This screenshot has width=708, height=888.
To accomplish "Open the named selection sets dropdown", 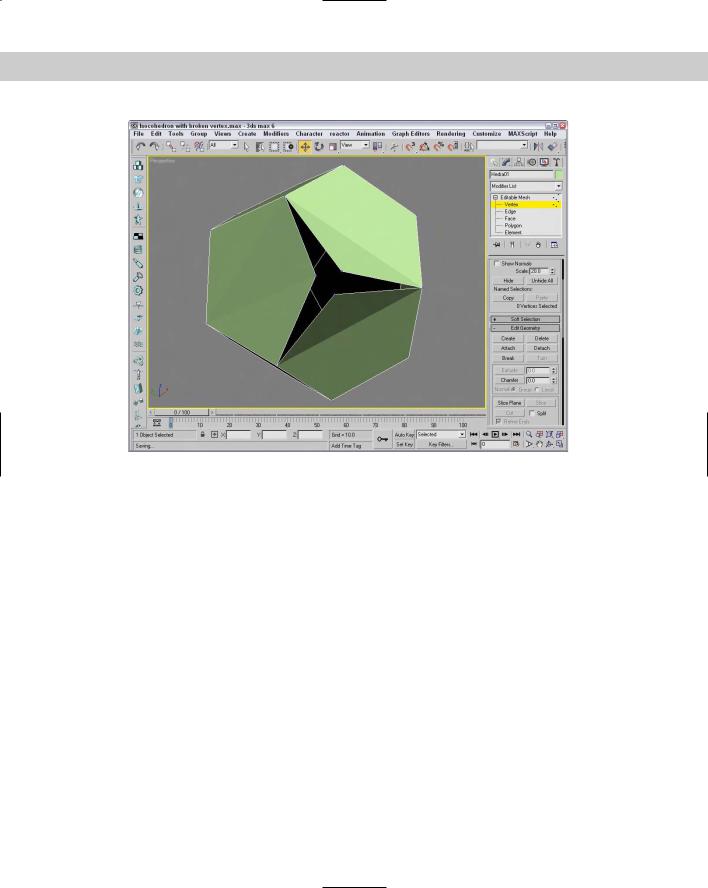I will point(502,146).
